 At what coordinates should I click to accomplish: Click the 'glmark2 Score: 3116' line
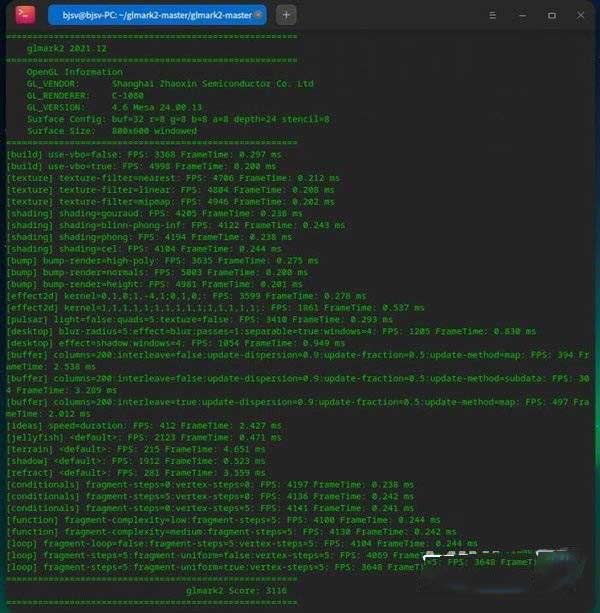236,590
